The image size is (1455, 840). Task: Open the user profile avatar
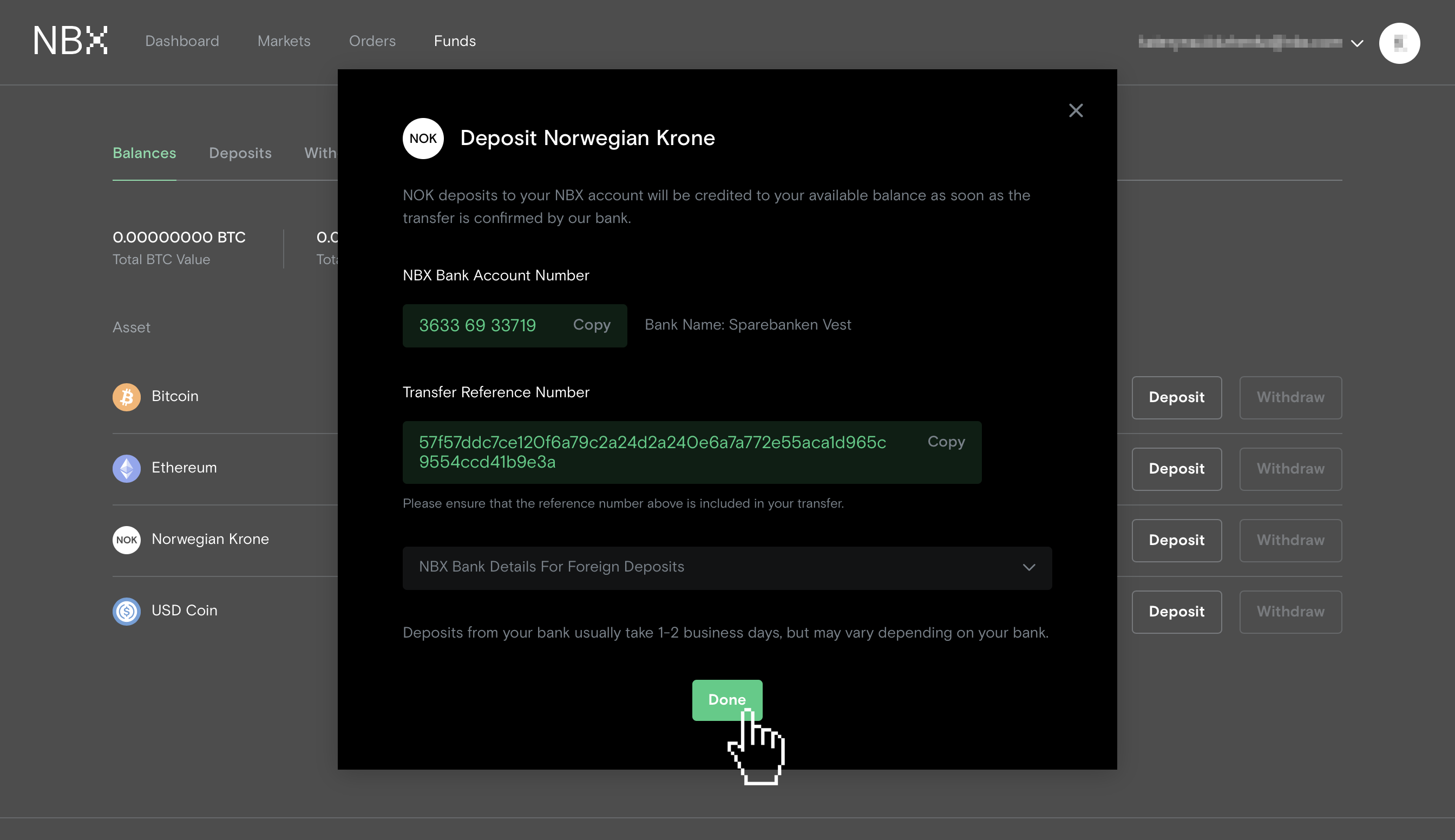(1399, 43)
